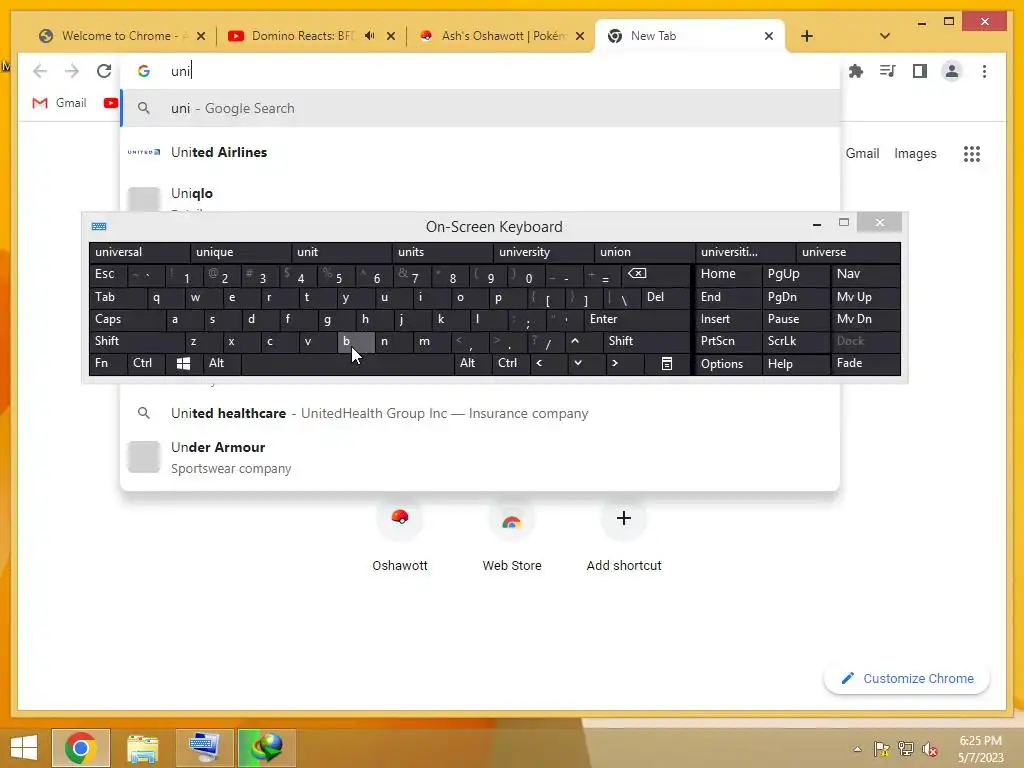The width and height of the screenshot is (1024, 768).
Task: Click the Options key on On-Screen Keyboard
Action: 728,364
